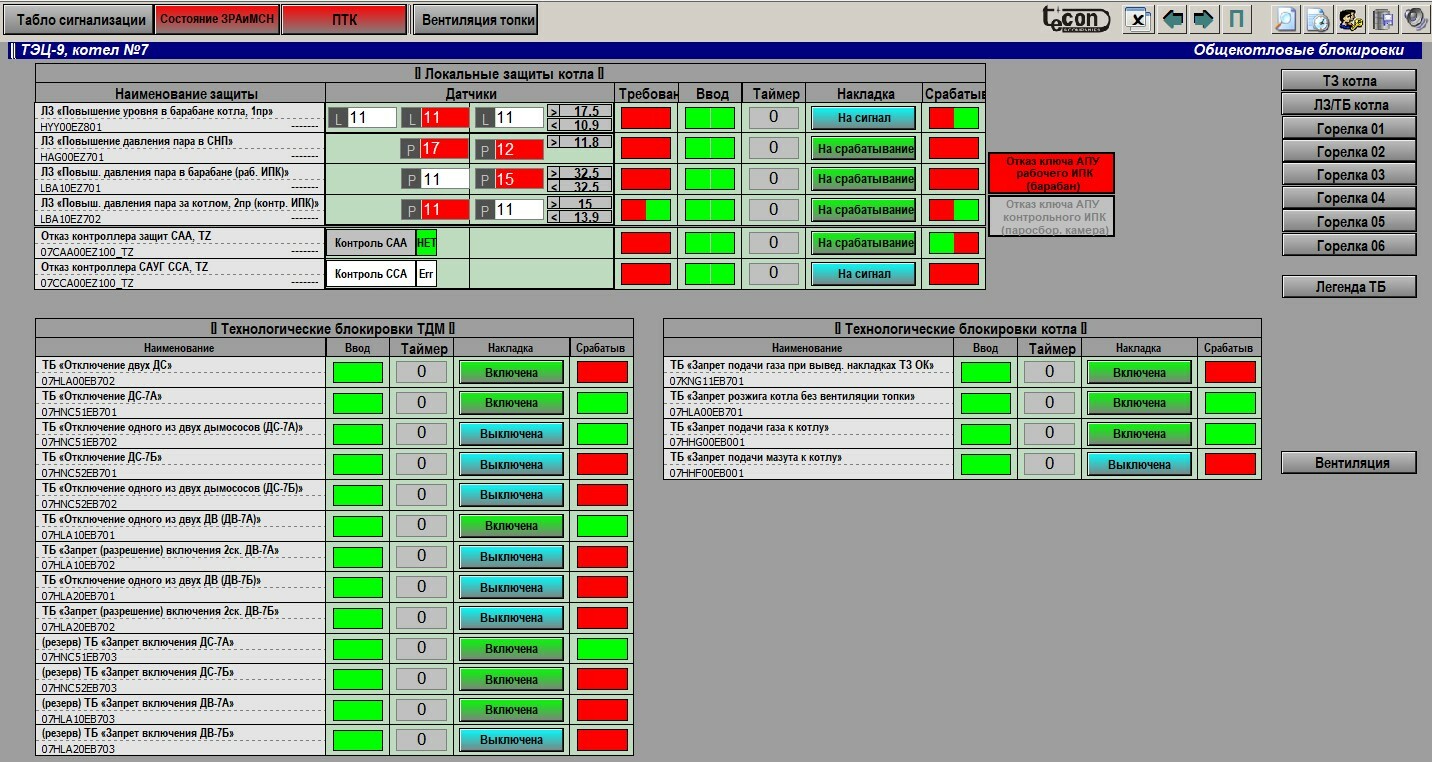Click timer 0 field for Запрет подачи газа к котлу
The height and width of the screenshot is (762, 1432).
[x=1049, y=433]
